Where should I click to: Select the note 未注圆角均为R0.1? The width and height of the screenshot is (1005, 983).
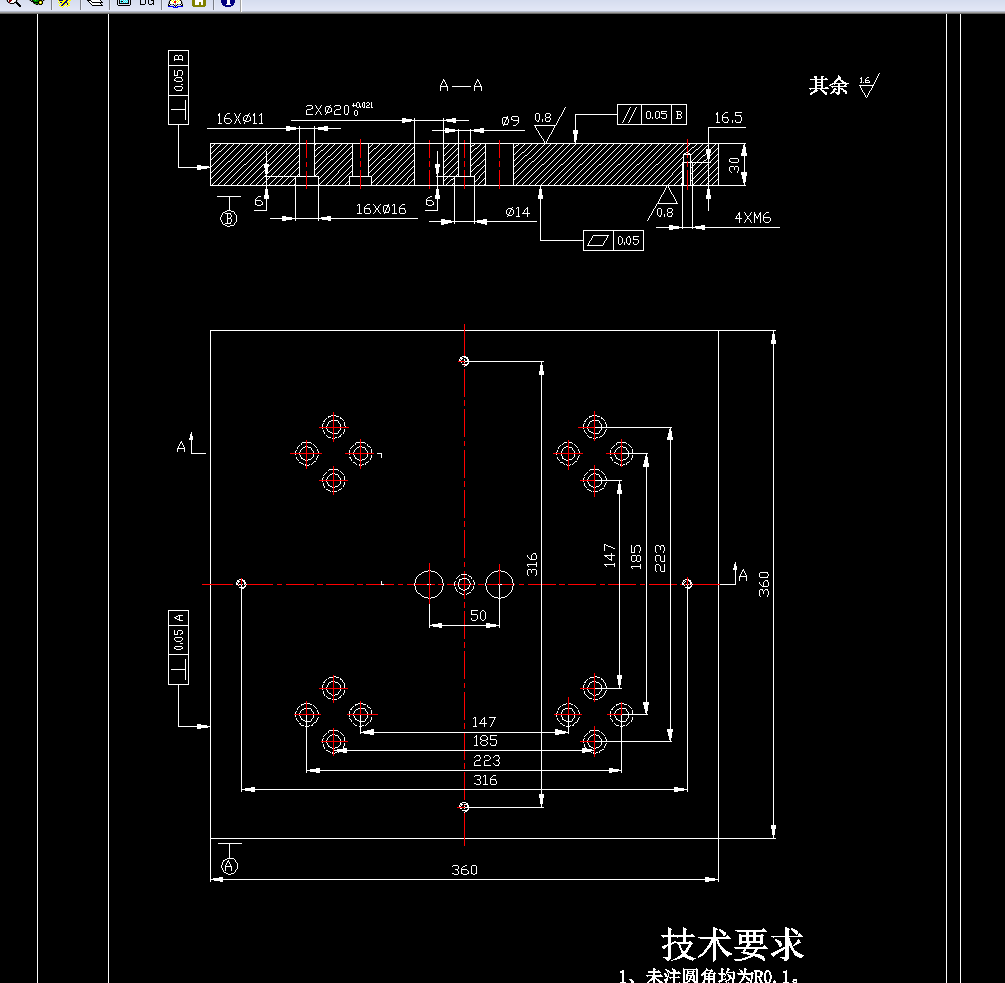click(708, 976)
